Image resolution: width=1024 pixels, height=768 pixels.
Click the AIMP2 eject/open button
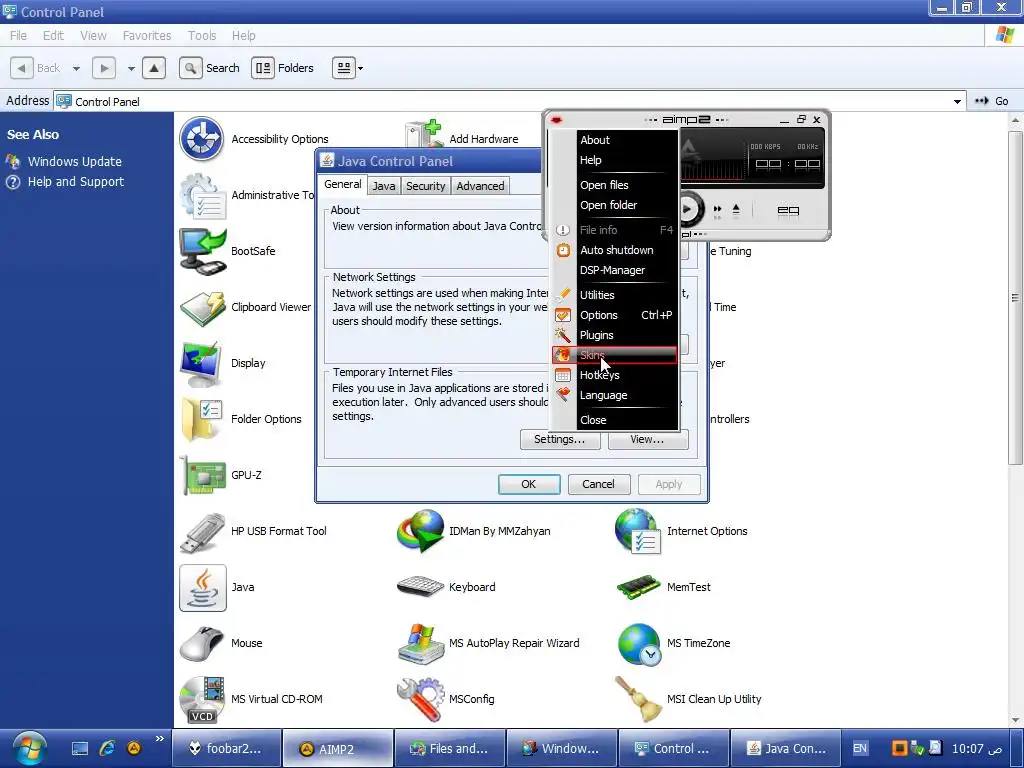point(736,209)
